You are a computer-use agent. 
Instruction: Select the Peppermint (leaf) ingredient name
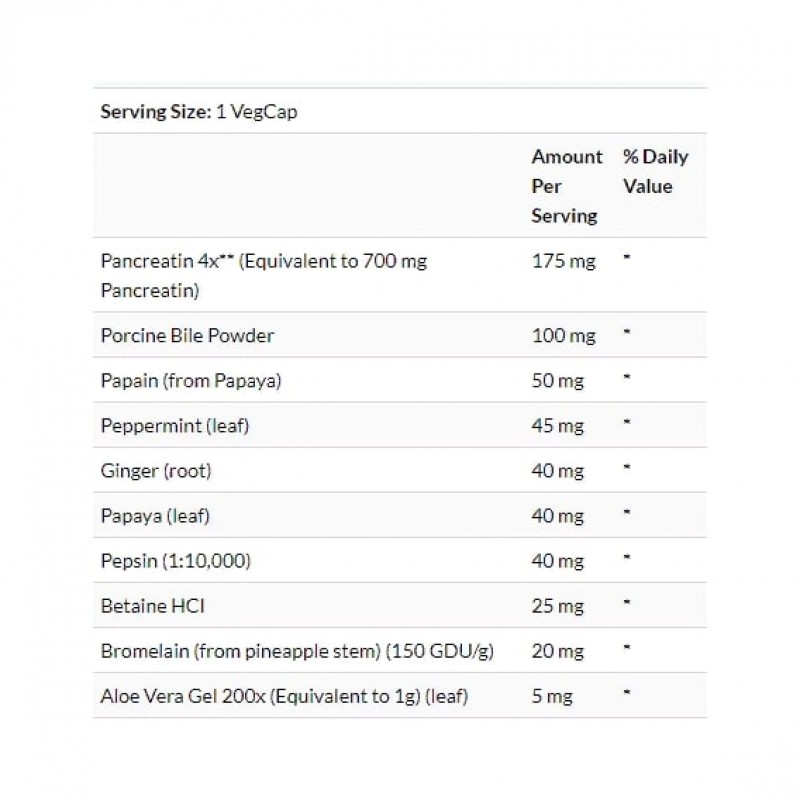point(174,426)
